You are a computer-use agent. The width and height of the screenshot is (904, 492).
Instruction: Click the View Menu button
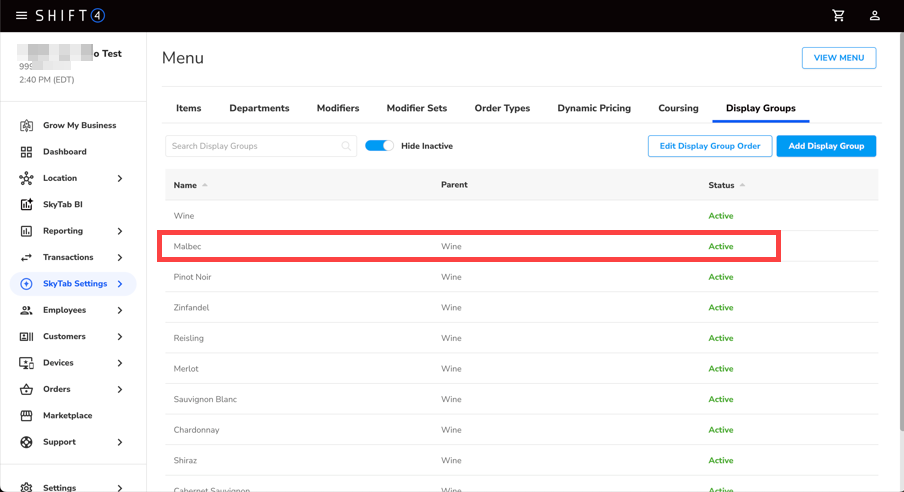(838, 58)
